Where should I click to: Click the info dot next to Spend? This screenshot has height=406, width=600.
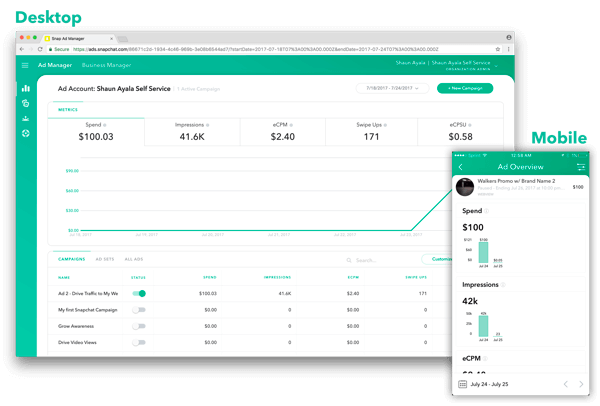(x=105, y=125)
